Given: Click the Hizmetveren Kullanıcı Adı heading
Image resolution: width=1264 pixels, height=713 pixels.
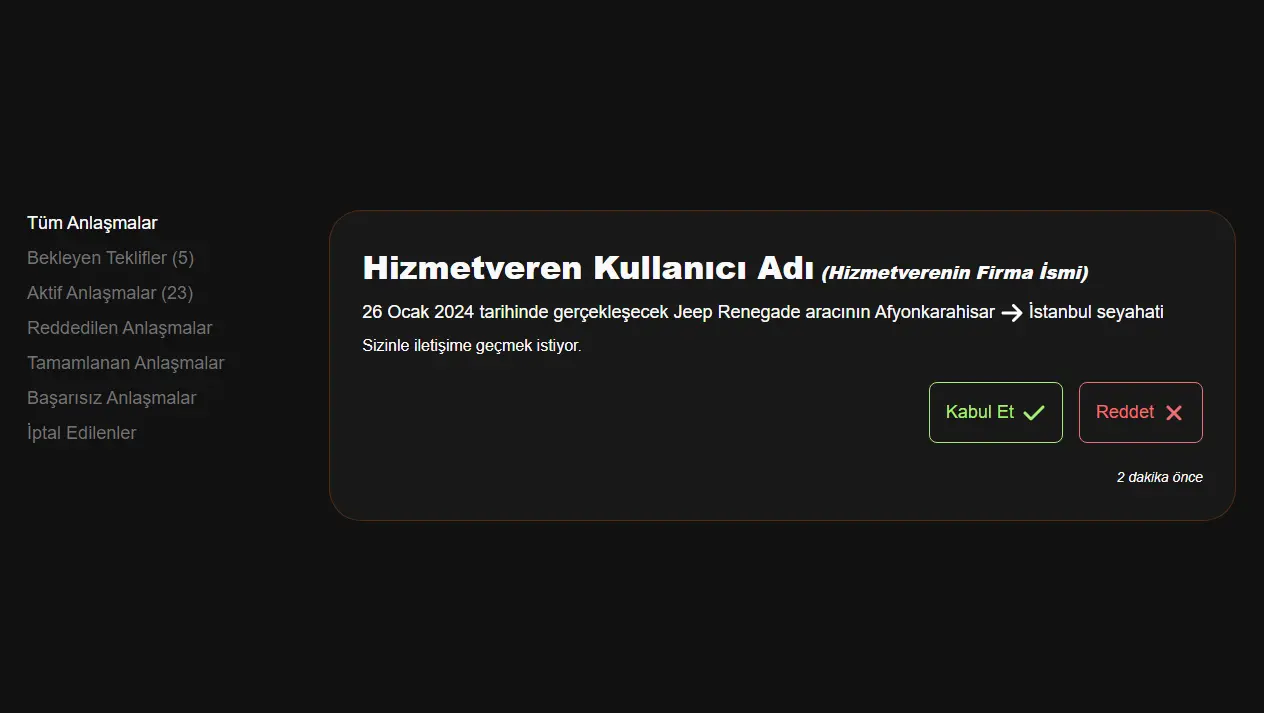Looking at the screenshot, I should coord(588,268).
